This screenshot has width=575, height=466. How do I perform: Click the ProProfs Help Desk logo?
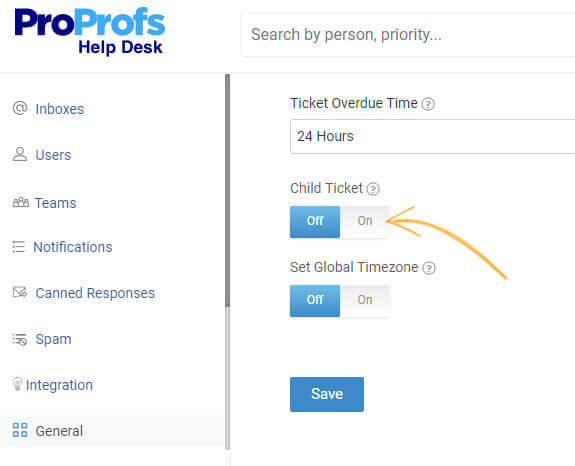pos(89,31)
